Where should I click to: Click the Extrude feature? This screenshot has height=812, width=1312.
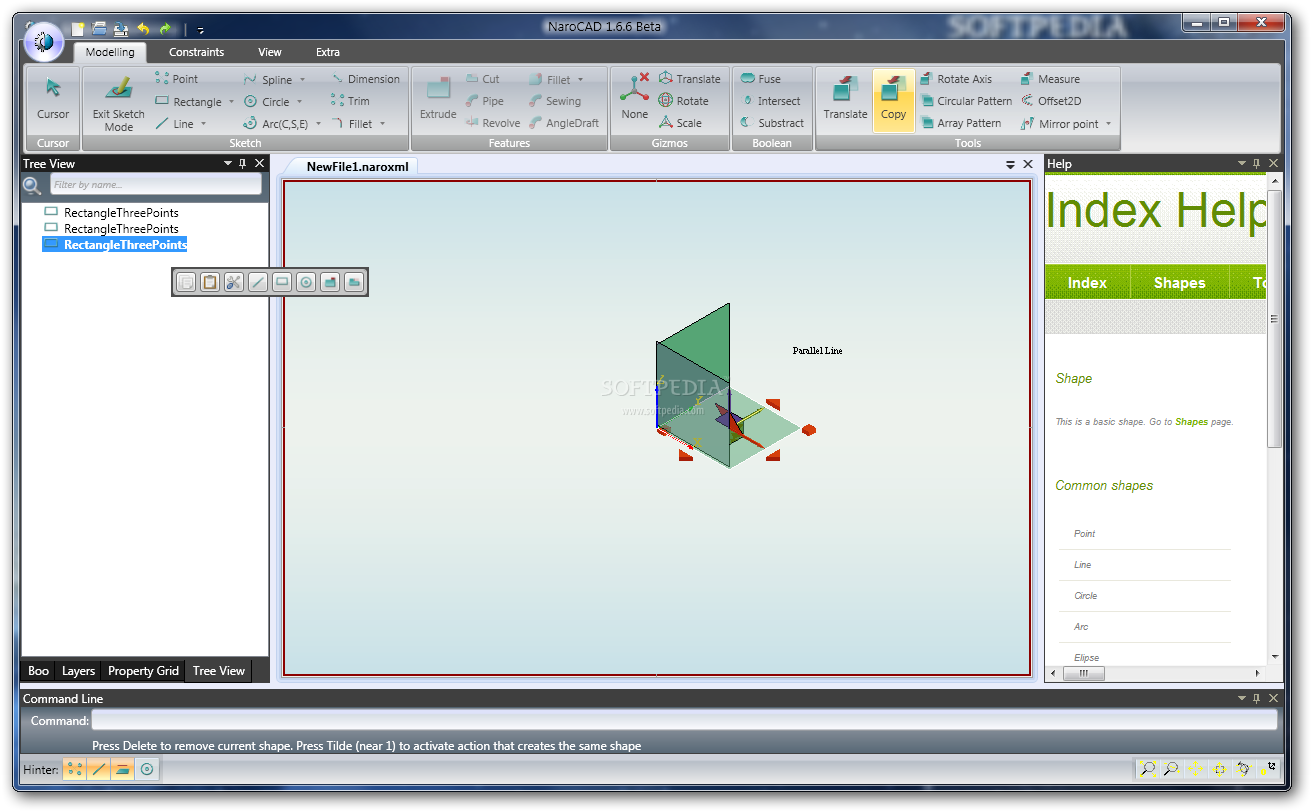(x=438, y=99)
